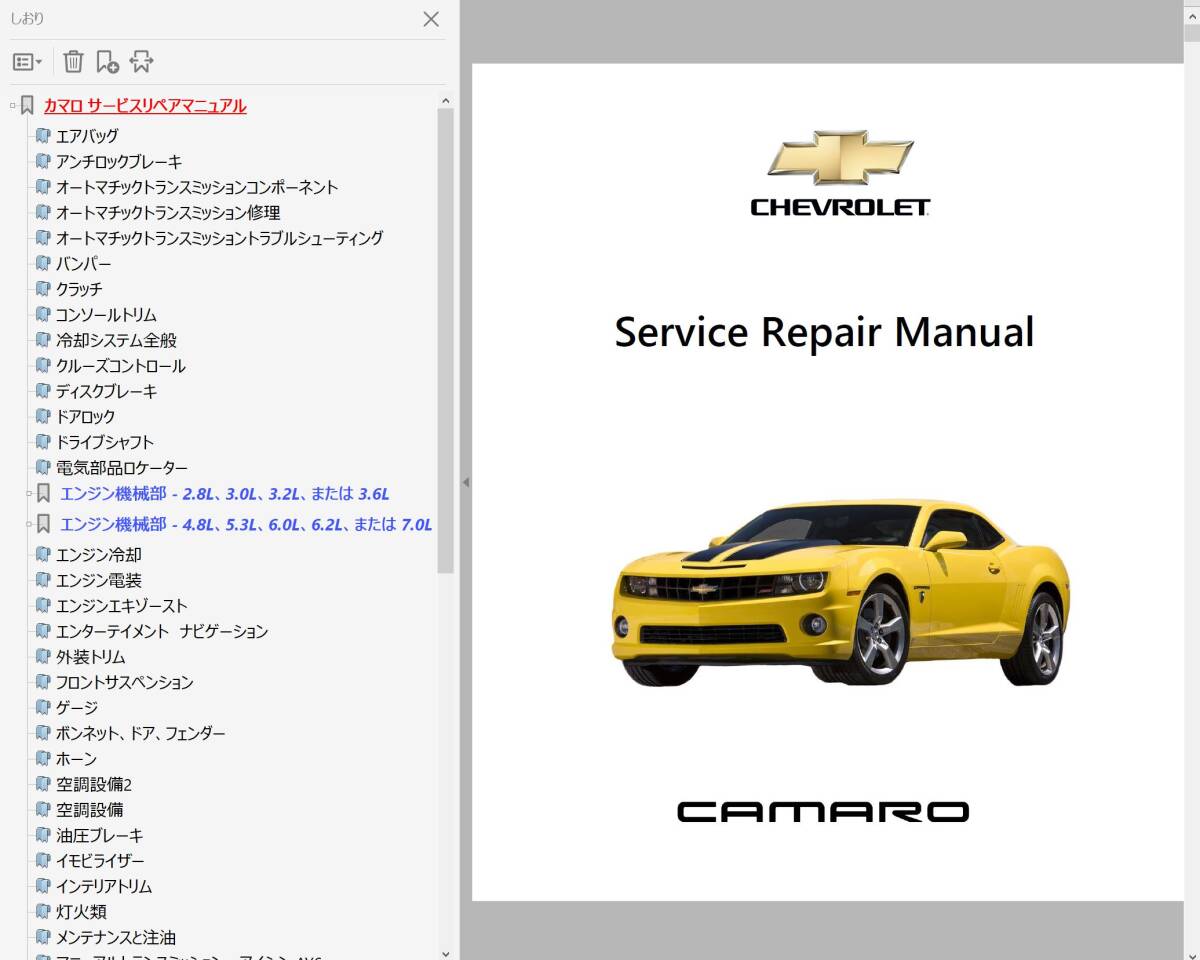Expand the エンジン機械部 4.8L–7.0L bookmark

(29, 524)
